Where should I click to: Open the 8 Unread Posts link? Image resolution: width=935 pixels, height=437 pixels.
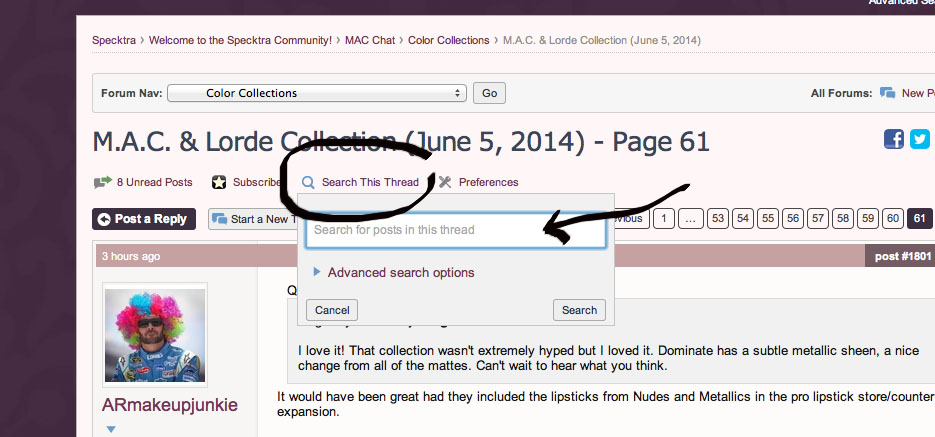(x=154, y=182)
